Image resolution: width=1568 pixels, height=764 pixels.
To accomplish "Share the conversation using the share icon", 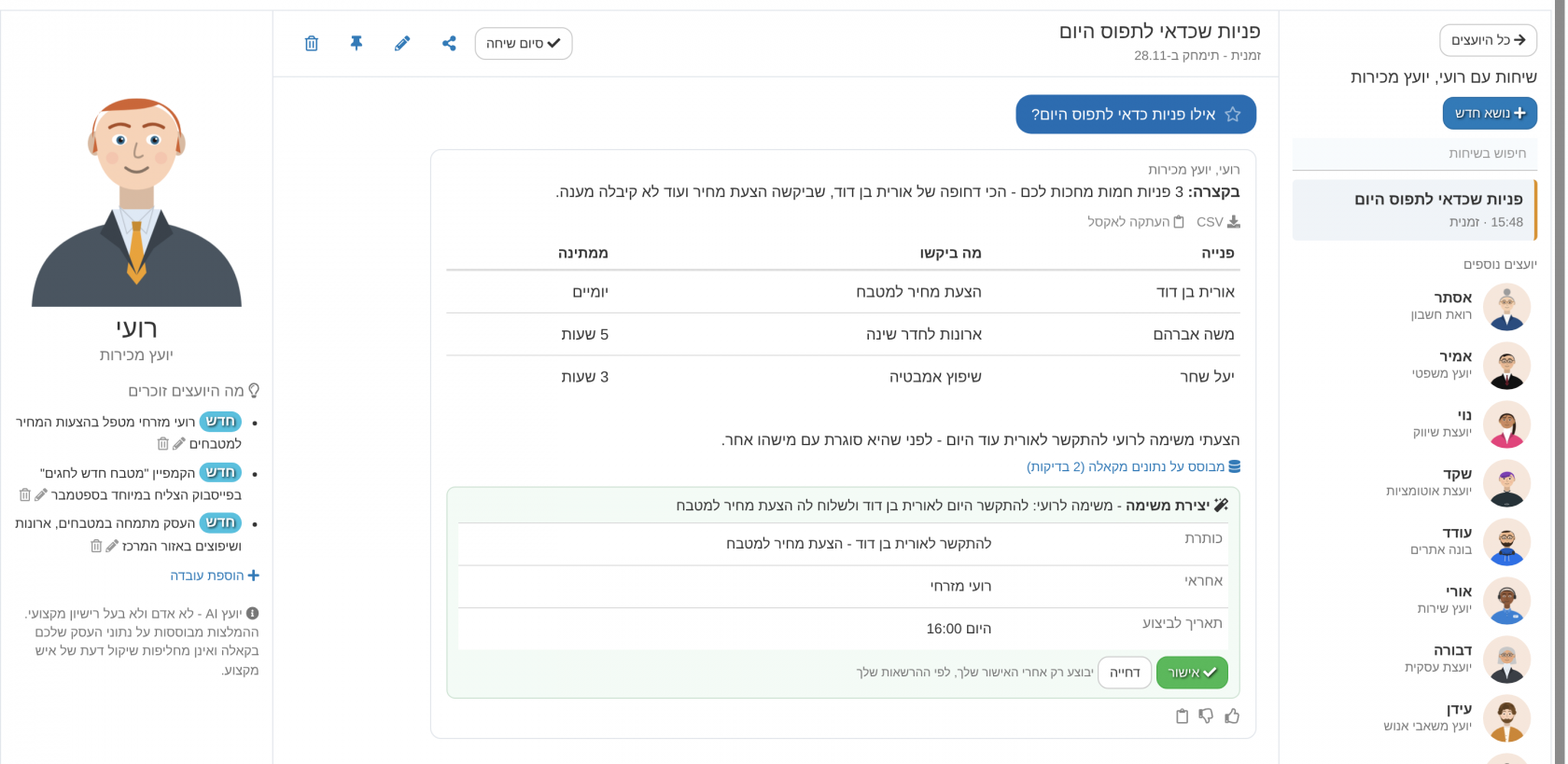I will point(449,43).
